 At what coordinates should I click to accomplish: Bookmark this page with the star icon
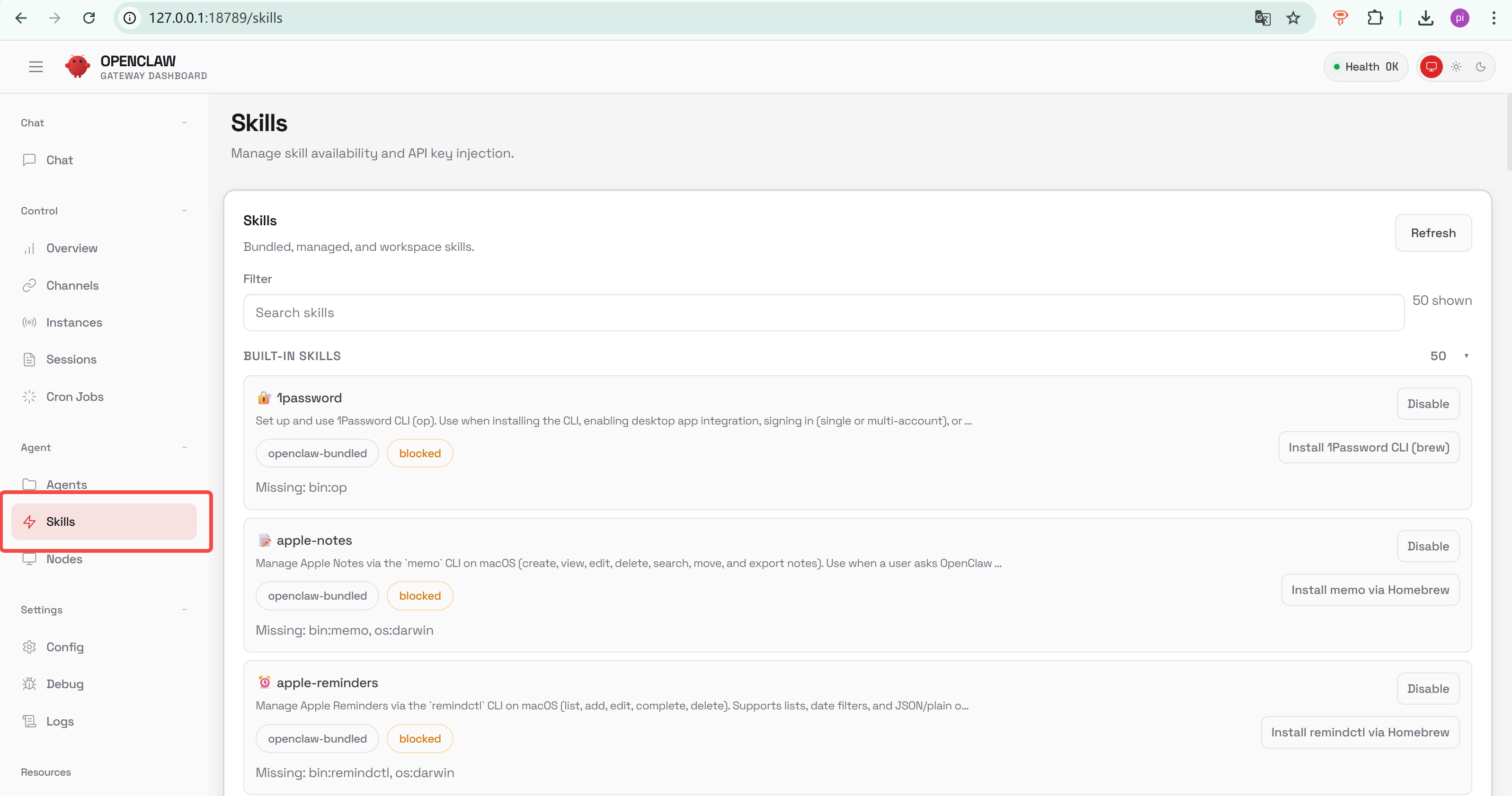point(1293,18)
